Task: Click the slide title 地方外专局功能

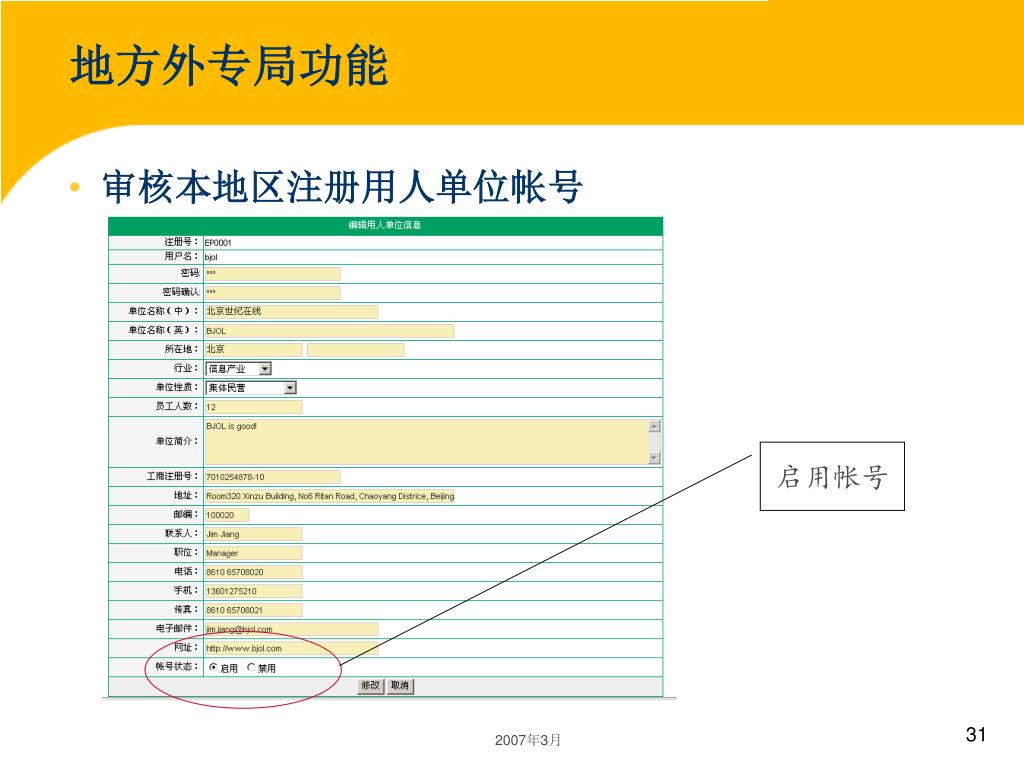Action: point(229,66)
